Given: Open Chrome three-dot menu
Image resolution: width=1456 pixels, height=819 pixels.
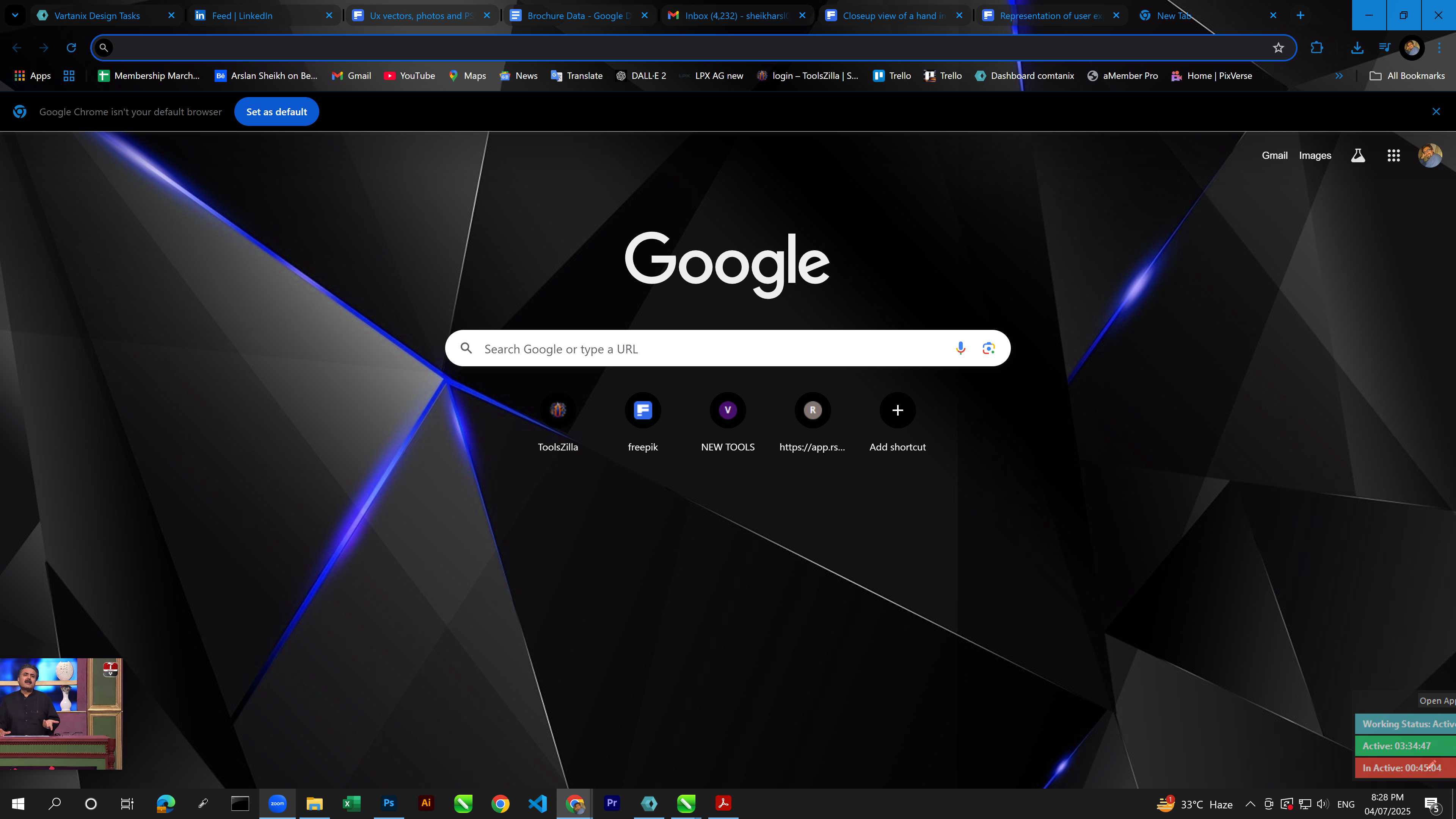Looking at the screenshot, I should pos(1439,47).
